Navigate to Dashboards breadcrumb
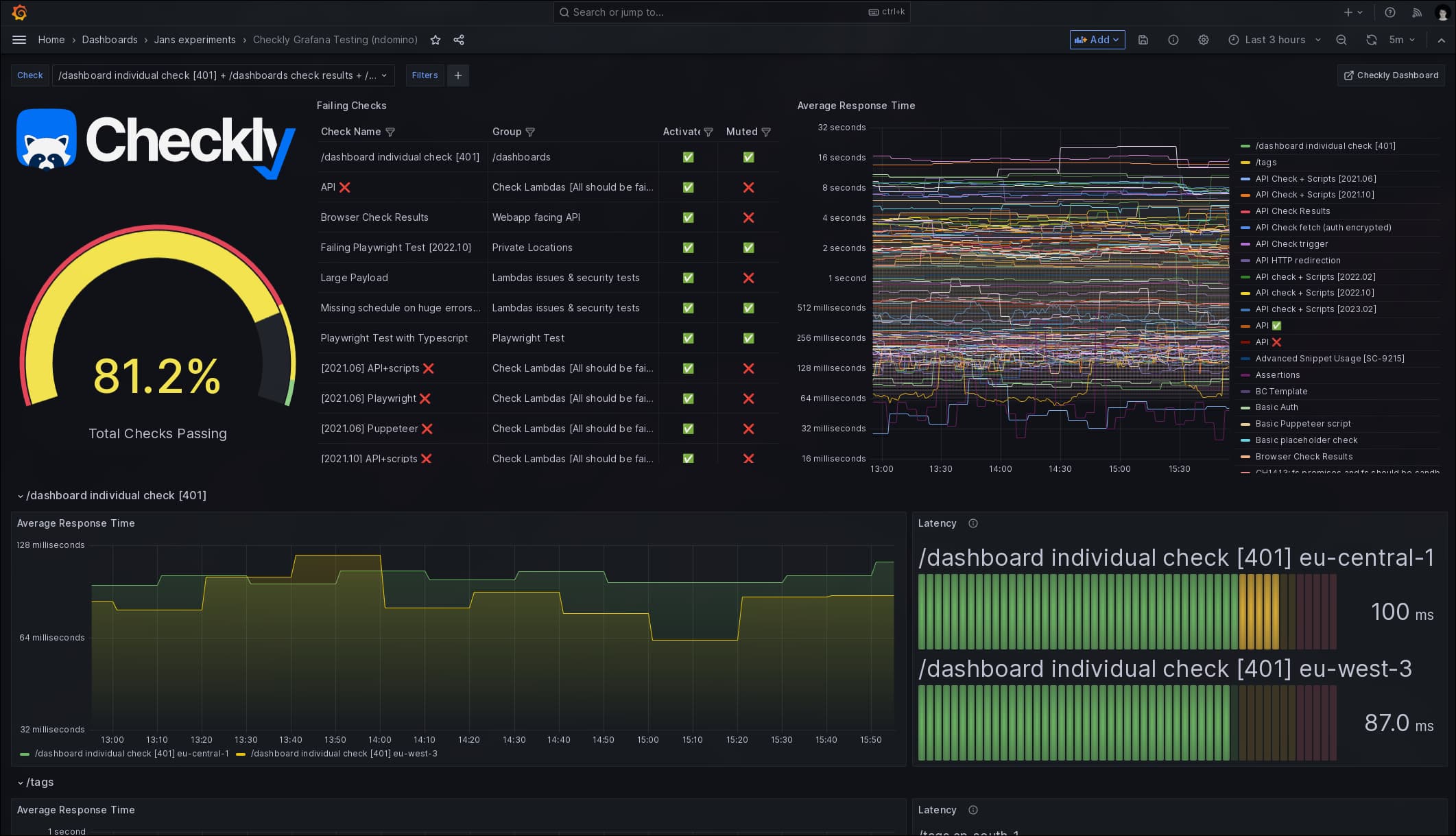 (x=110, y=40)
